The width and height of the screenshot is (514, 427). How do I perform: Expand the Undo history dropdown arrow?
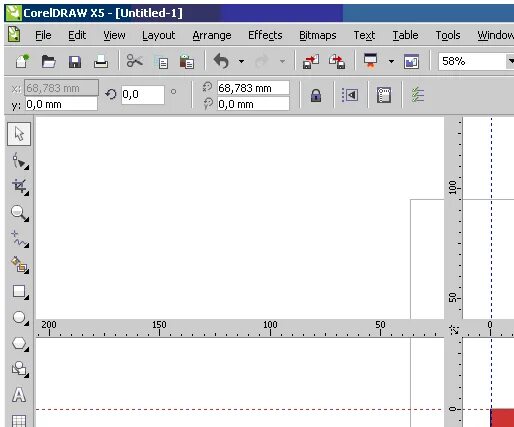[241, 62]
